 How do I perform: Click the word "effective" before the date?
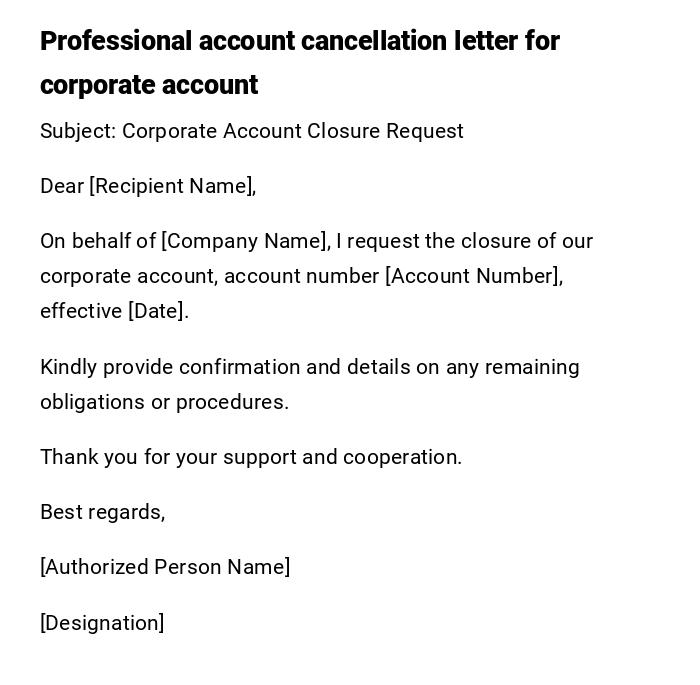click(81, 311)
